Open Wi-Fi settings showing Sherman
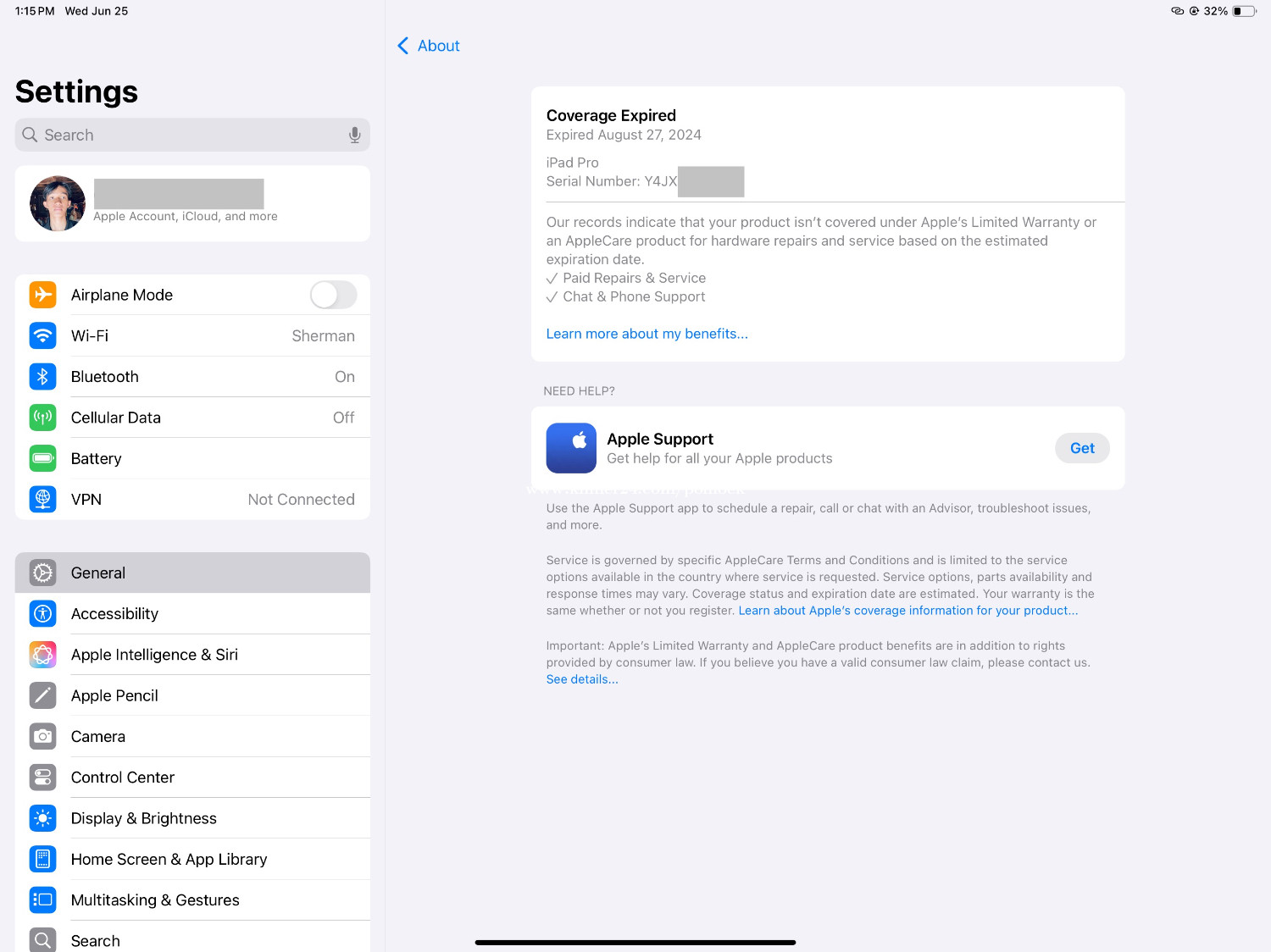Viewport: 1271px width, 952px height. (192, 335)
